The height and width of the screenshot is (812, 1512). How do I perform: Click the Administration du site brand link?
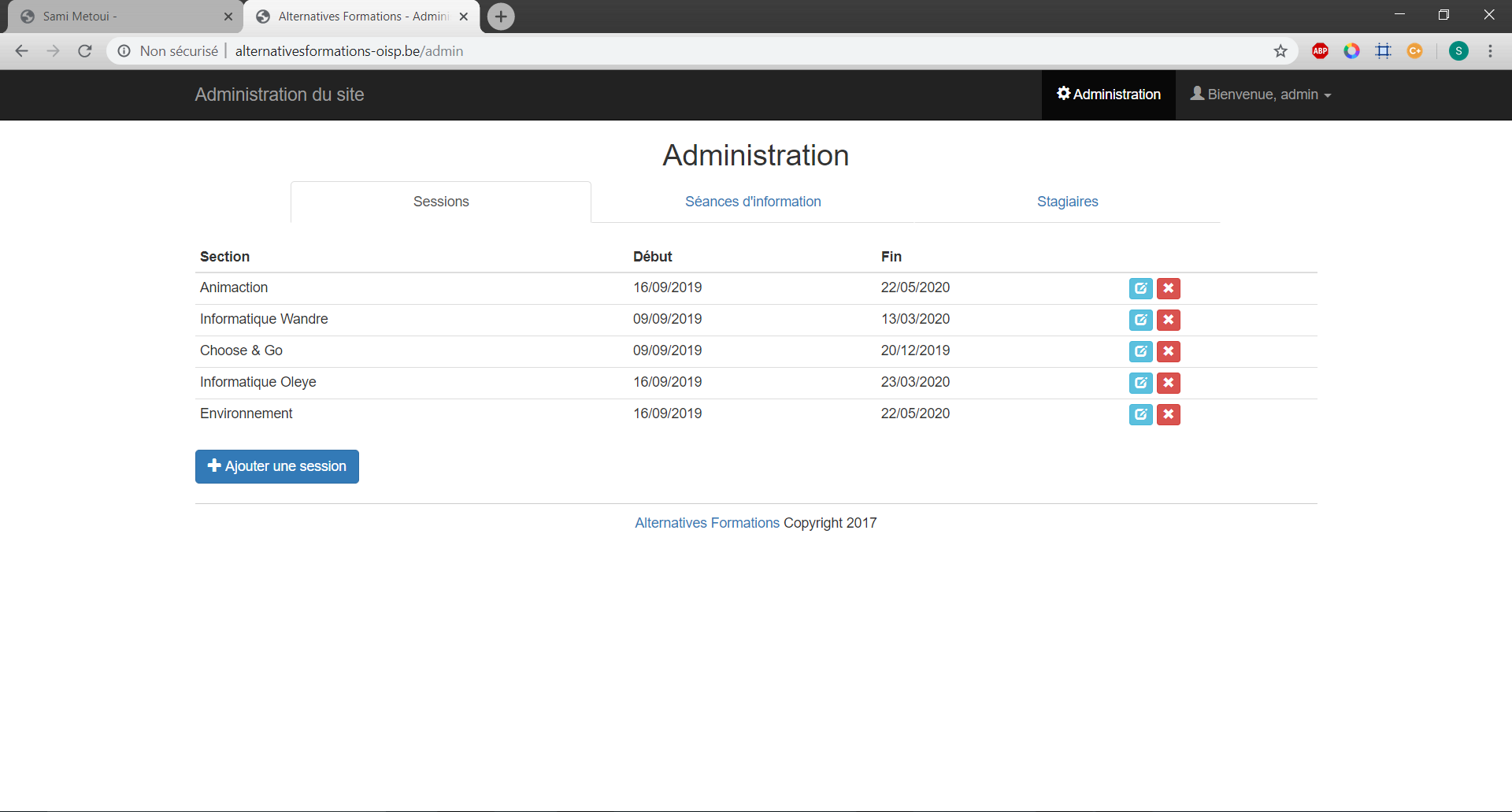pyautogui.click(x=280, y=95)
